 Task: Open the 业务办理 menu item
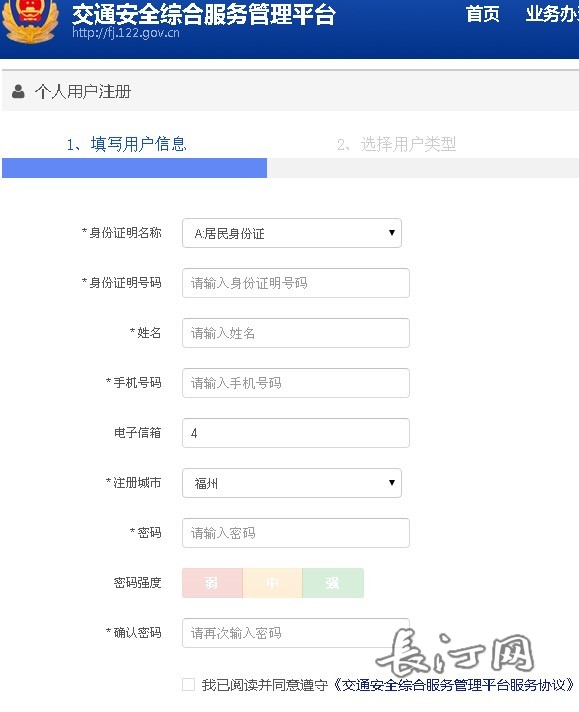click(552, 14)
